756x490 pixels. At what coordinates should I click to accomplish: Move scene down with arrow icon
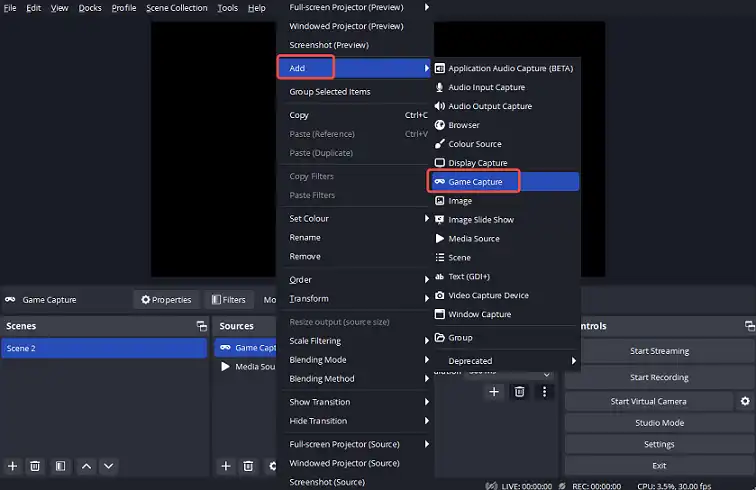pyautogui.click(x=108, y=466)
